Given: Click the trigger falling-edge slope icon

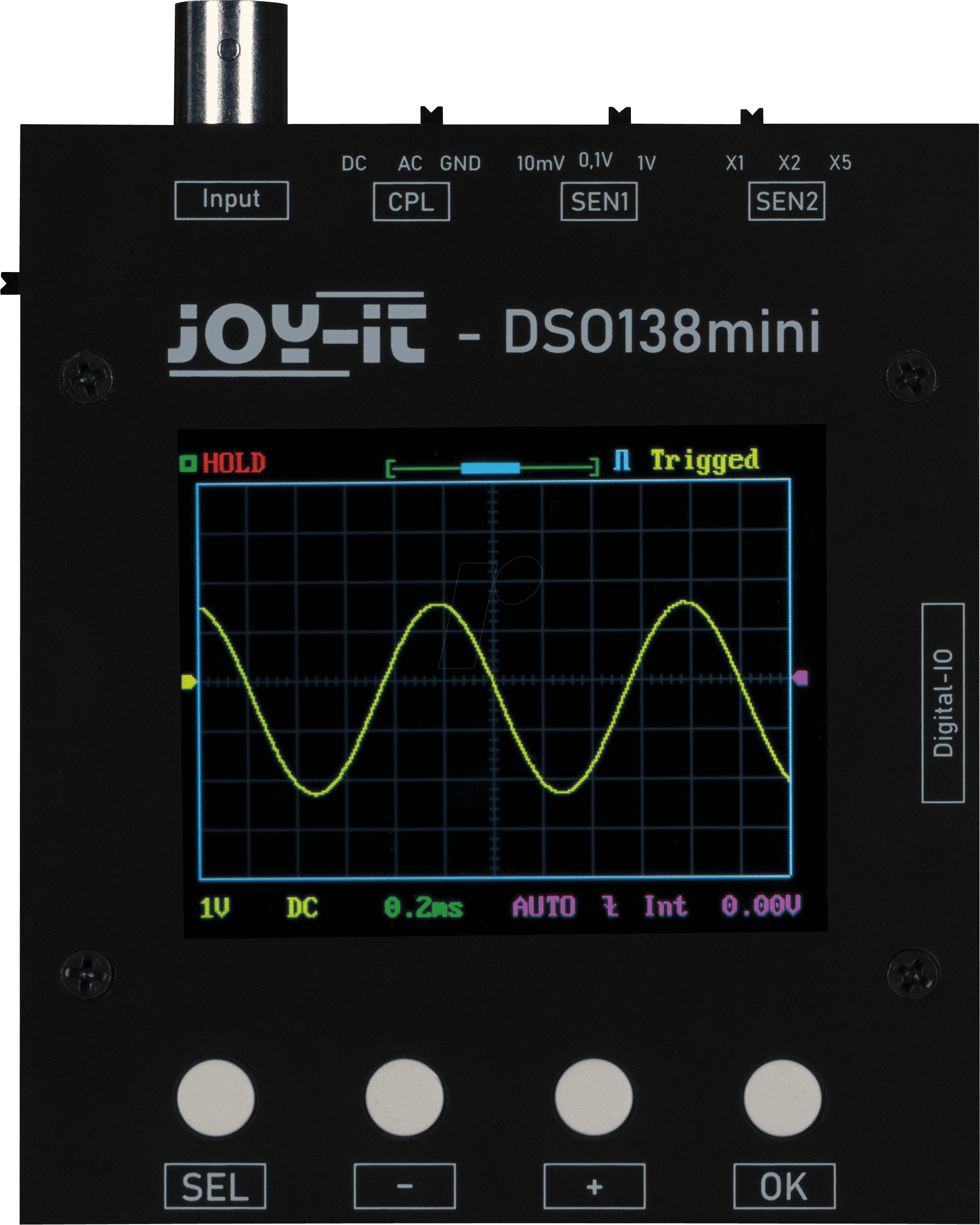Looking at the screenshot, I should tap(611, 906).
